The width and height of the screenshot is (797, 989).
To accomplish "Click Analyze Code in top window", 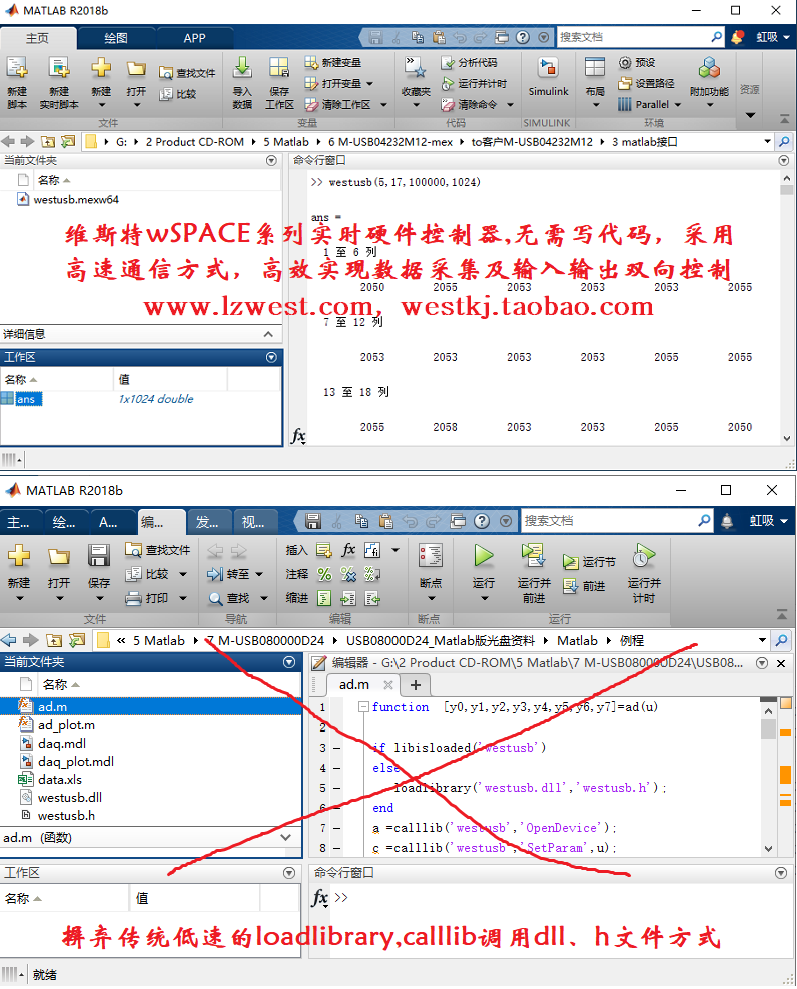I will point(470,62).
